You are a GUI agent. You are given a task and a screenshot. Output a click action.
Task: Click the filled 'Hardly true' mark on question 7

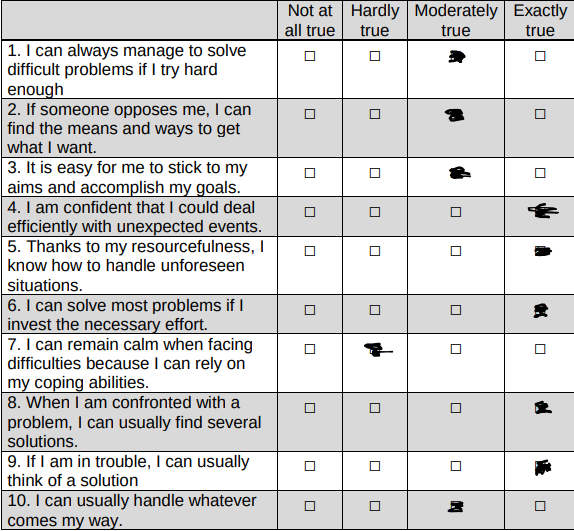[378, 349]
